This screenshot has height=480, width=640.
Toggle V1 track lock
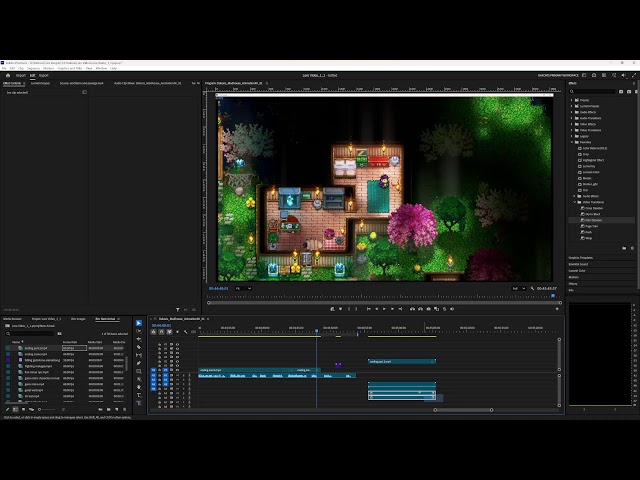tap(160, 370)
